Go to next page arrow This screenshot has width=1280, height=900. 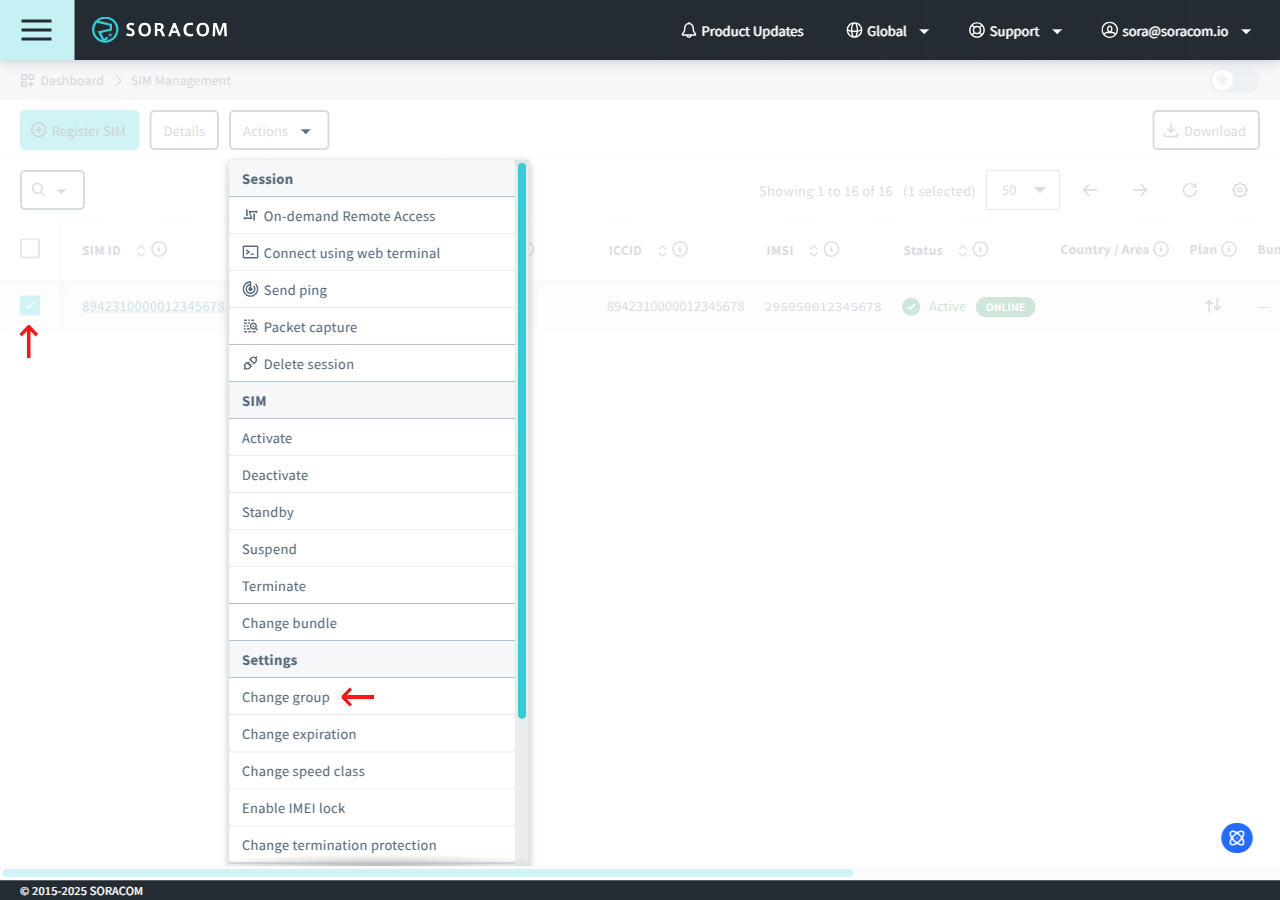(x=1140, y=190)
